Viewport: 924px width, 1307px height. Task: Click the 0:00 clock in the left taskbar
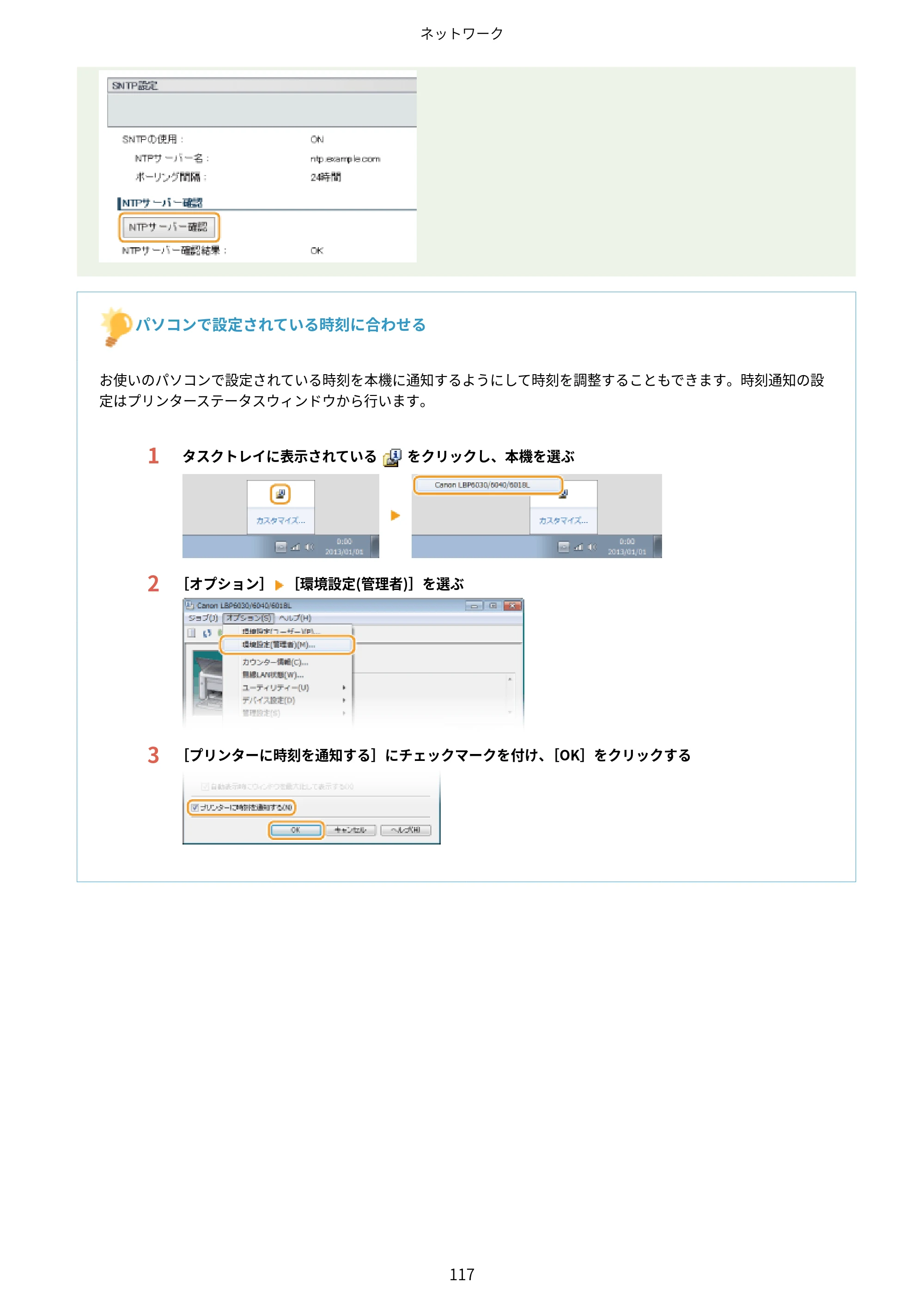(345, 541)
